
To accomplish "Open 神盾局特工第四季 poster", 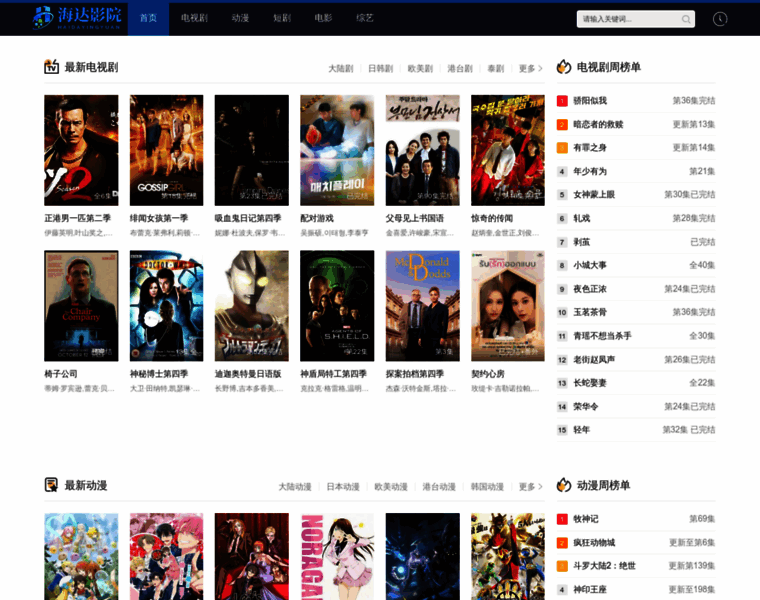I will pyautogui.click(x=337, y=306).
